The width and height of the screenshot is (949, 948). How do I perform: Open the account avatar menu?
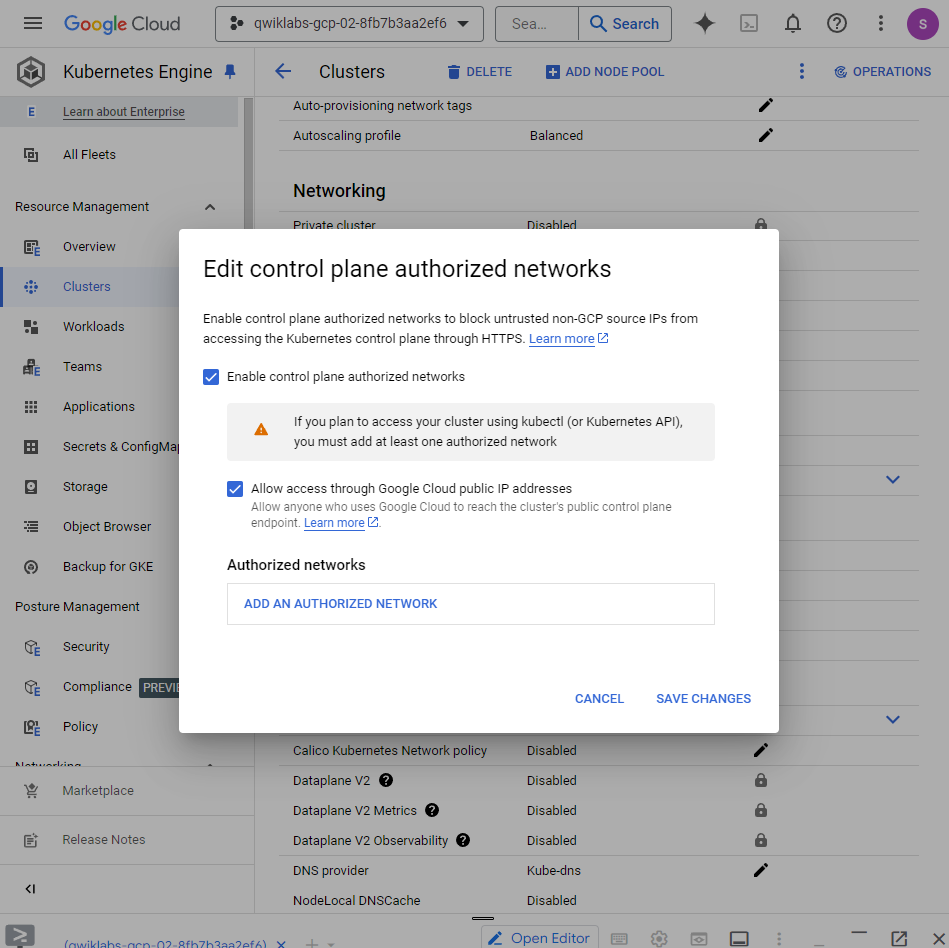[x=922, y=24]
